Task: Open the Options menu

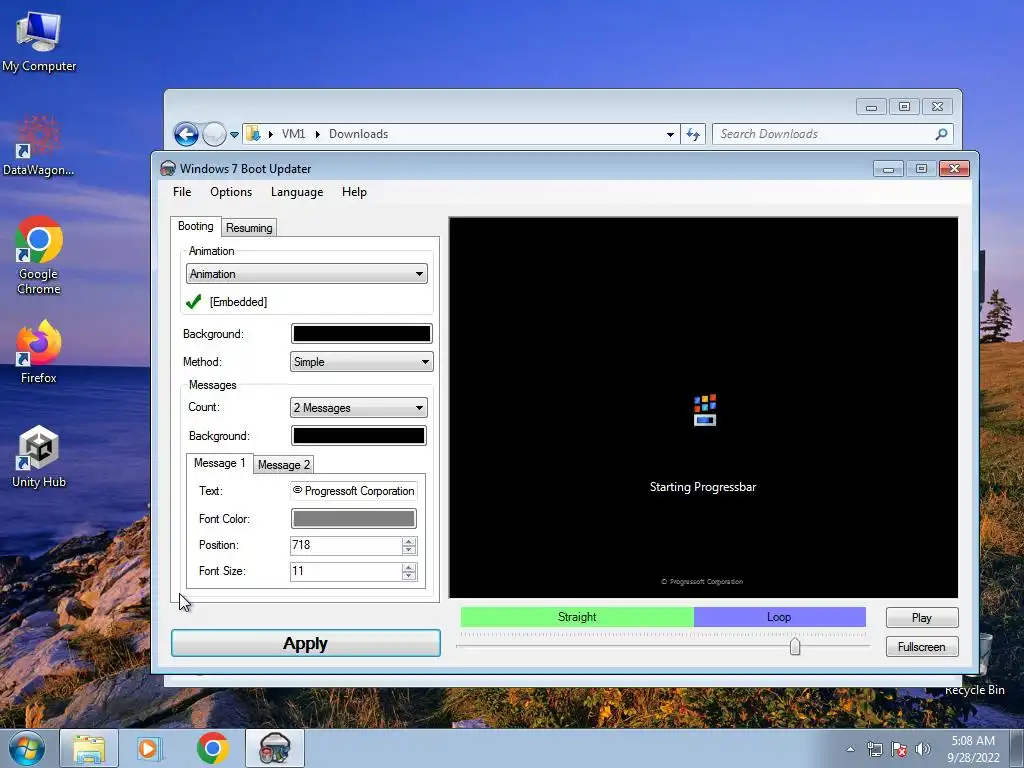Action: click(x=231, y=192)
